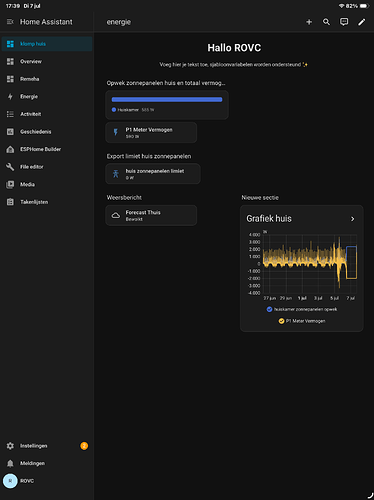Open the ROVC user profile avatar
Image resolution: width=374 pixels, height=500 pixels.
click(10, 481)
